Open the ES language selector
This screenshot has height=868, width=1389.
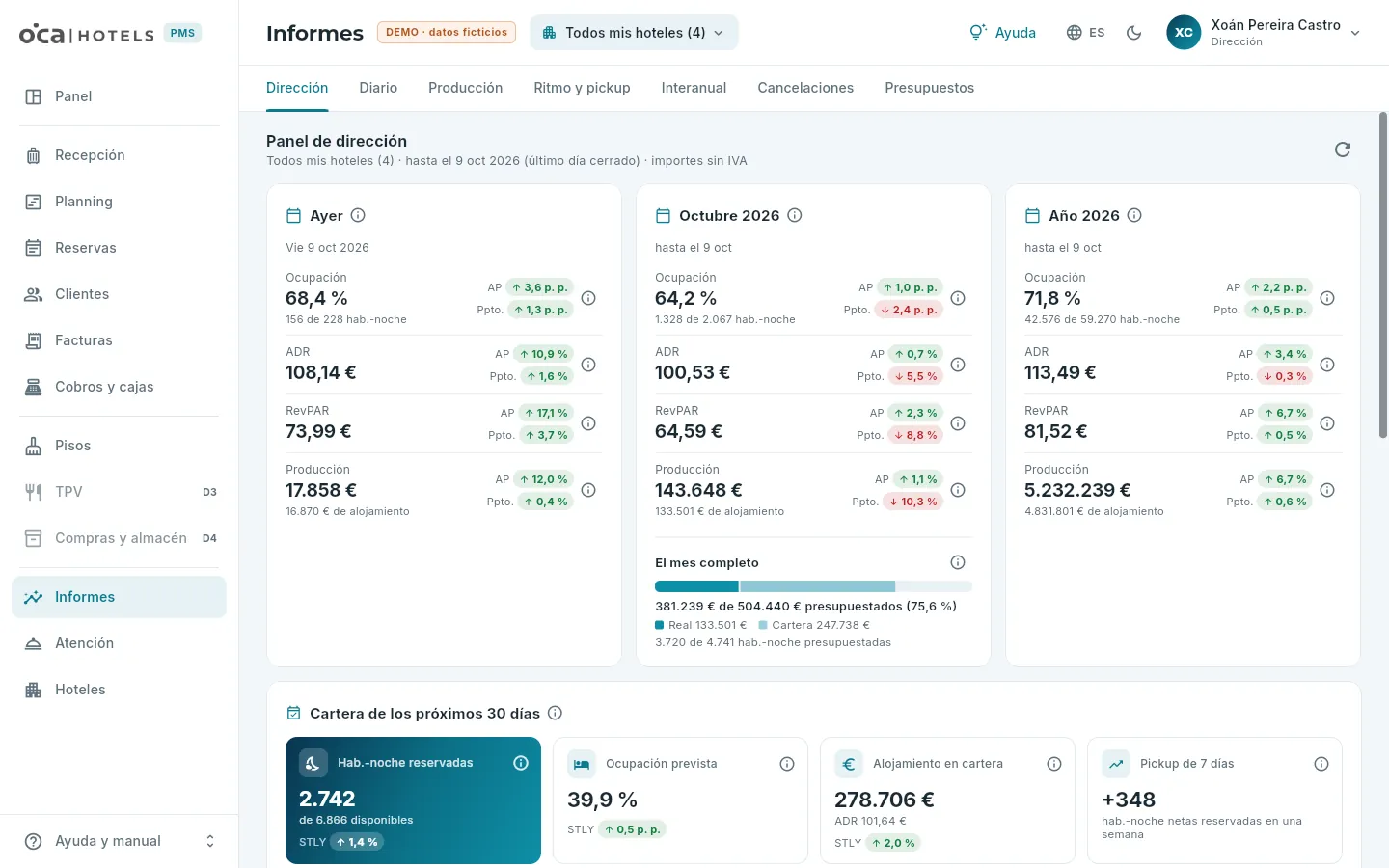tap(1085, 33)
